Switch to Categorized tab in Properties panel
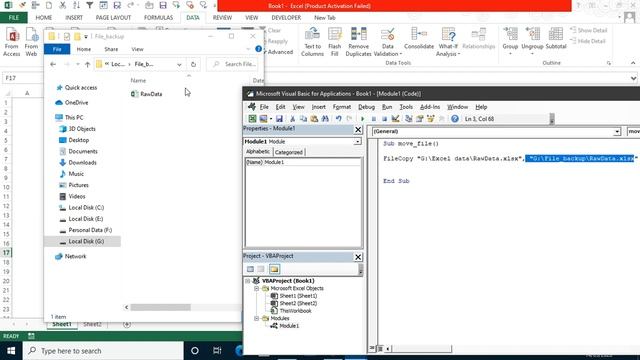The width and height of the screenshot is (640, 360). pos(289,152)
